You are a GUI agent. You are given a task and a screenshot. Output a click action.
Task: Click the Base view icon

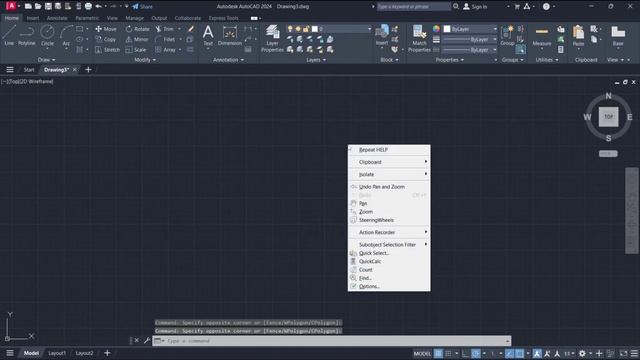(x=618, y=35)
